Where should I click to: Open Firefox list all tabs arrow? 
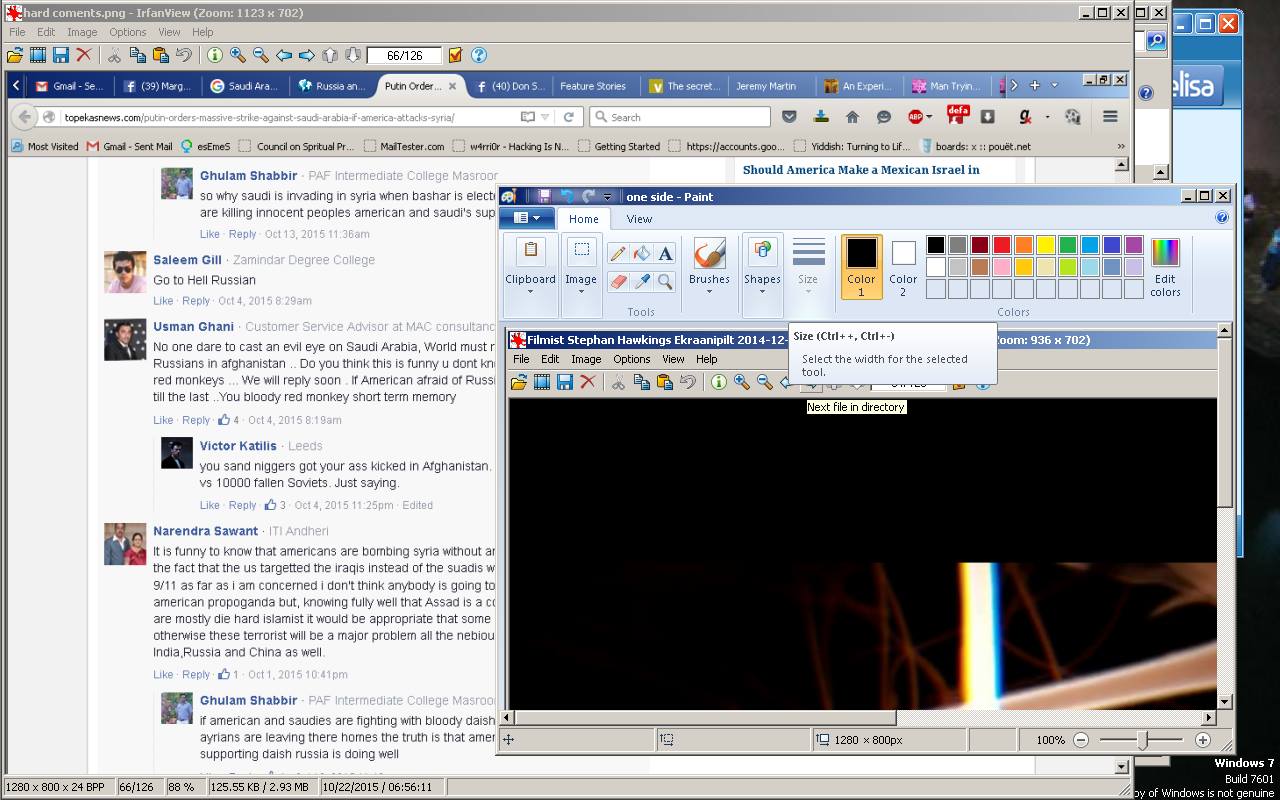tap(1054, 86)
